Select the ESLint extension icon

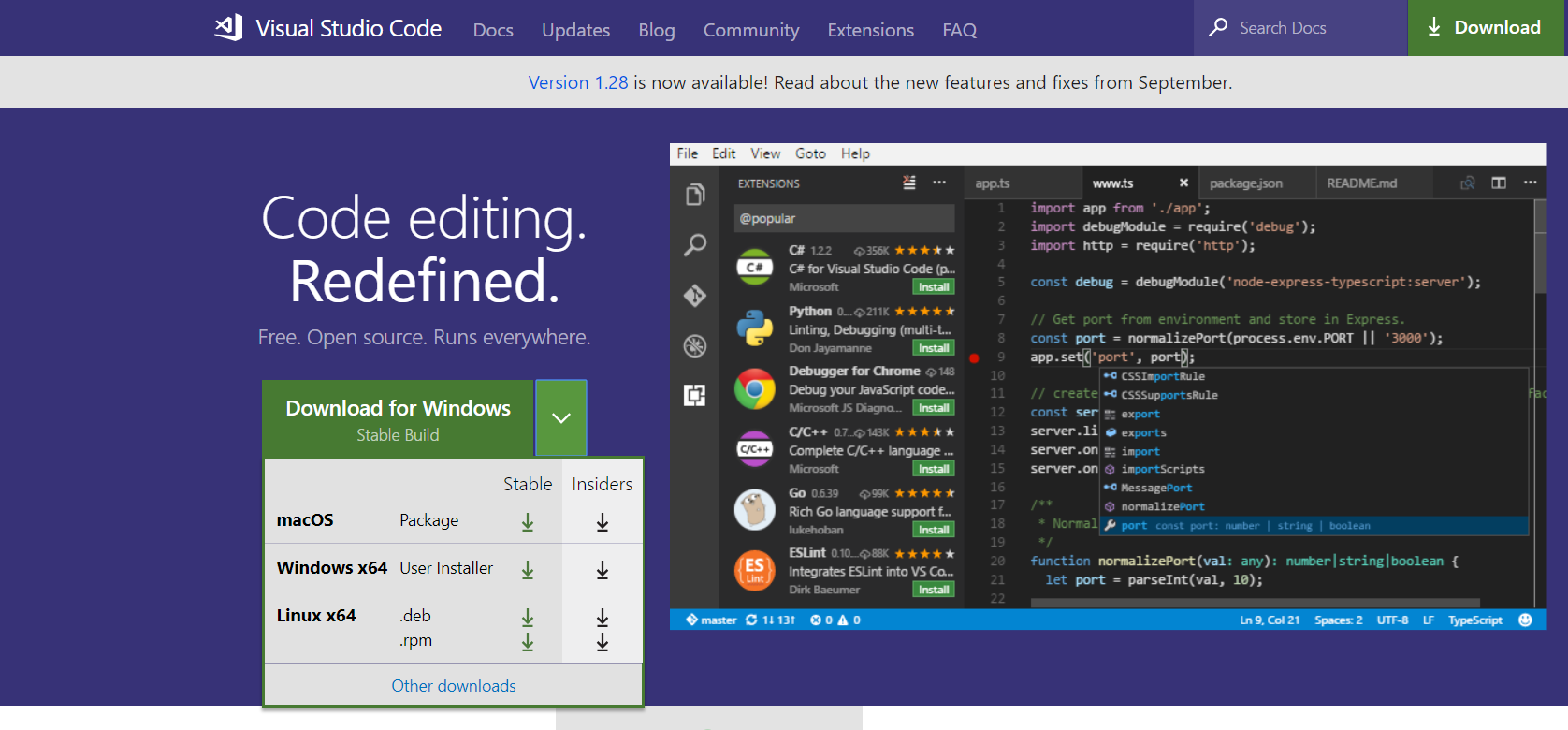coord(754,571)
